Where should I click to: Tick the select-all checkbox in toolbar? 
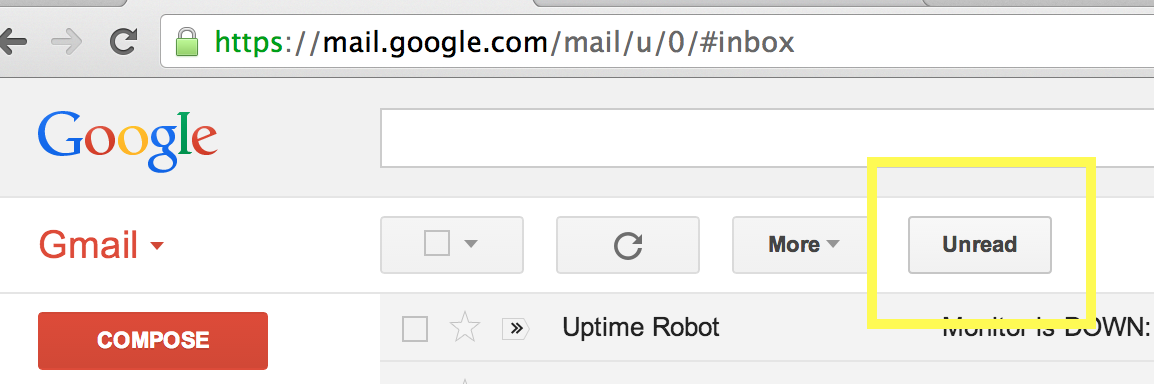(437, 243)
